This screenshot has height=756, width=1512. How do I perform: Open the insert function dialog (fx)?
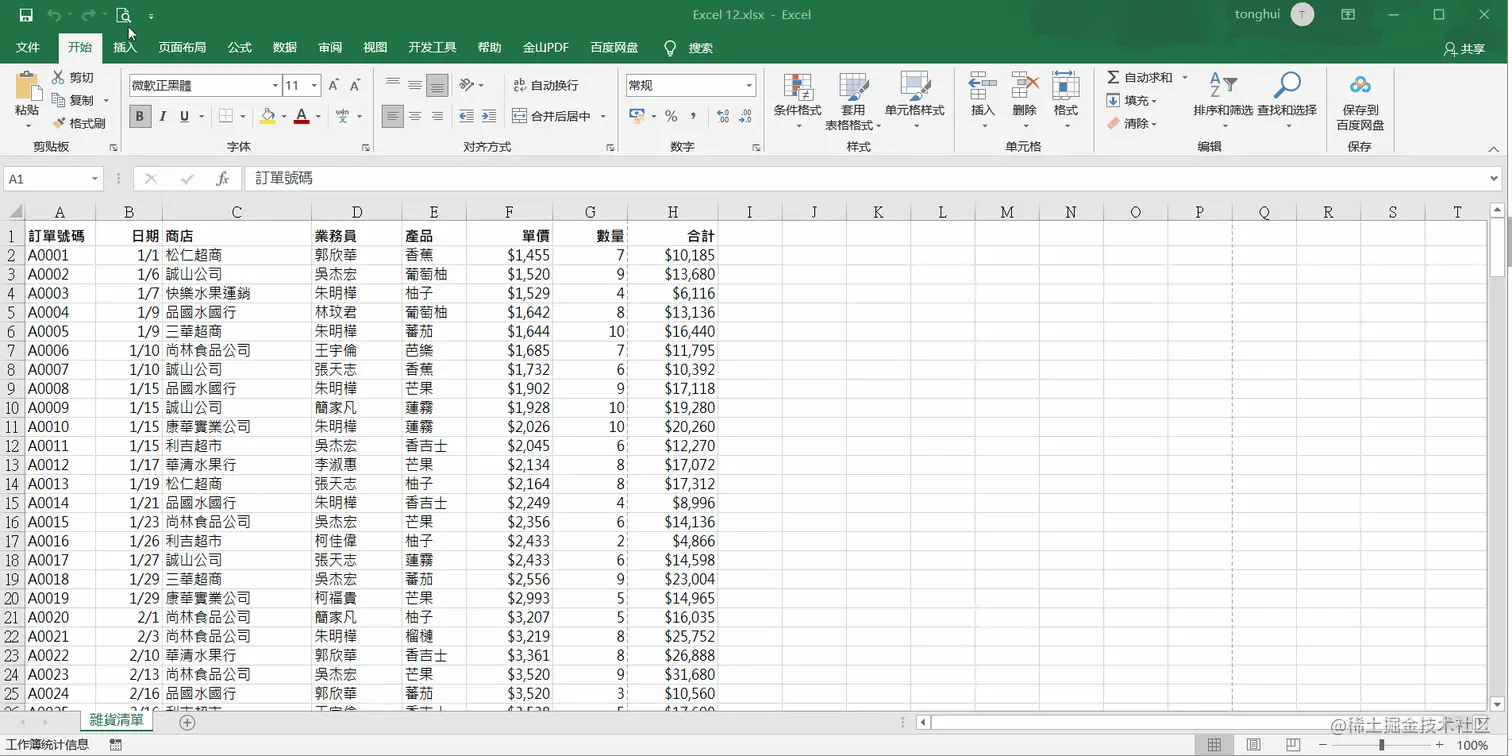[223, 179]
